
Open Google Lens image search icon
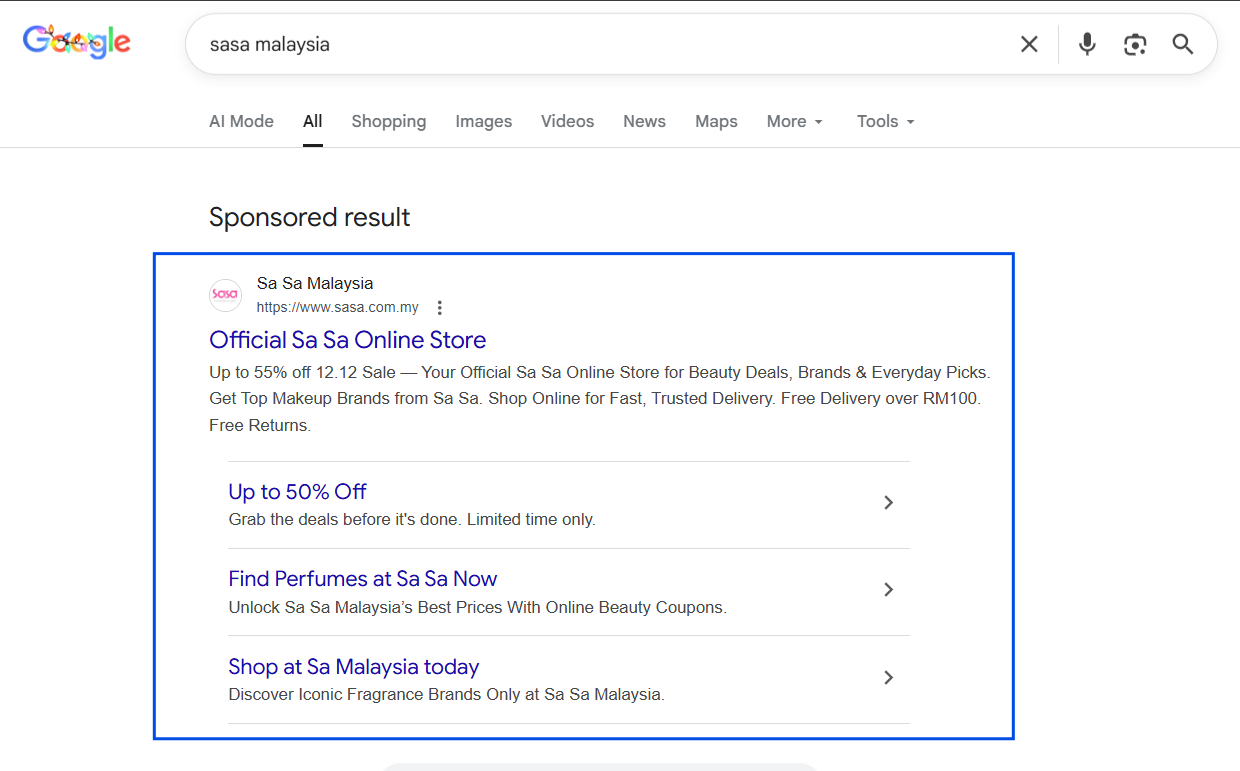point(1135,44)
